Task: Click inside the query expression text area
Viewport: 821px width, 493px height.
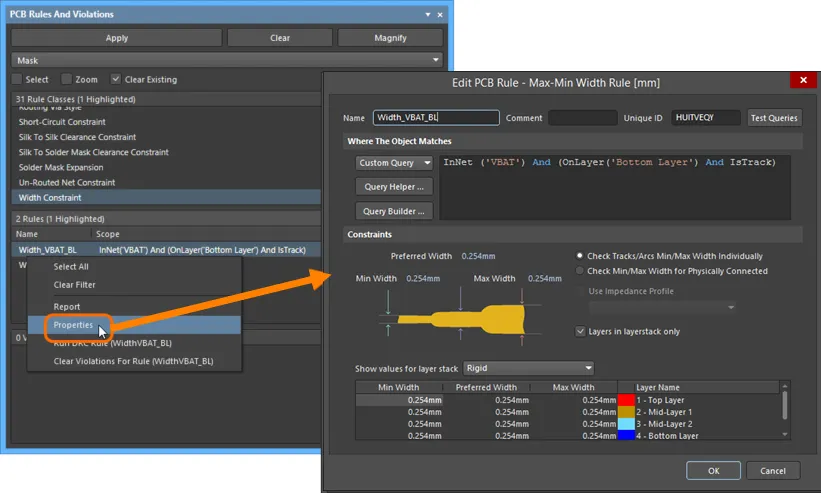Action: (615, 187)
